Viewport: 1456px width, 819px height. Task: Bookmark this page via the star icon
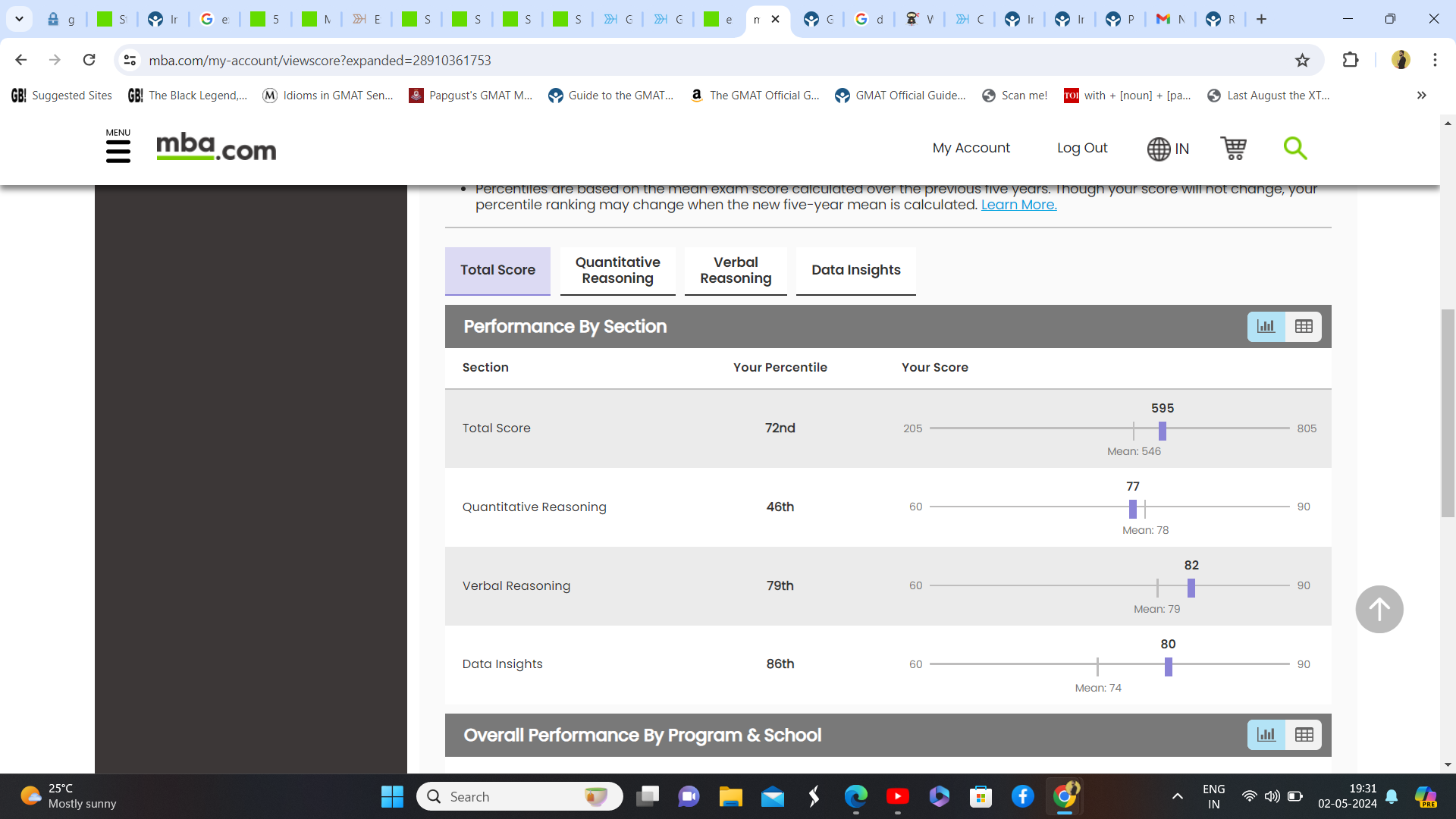(1302, 60)
